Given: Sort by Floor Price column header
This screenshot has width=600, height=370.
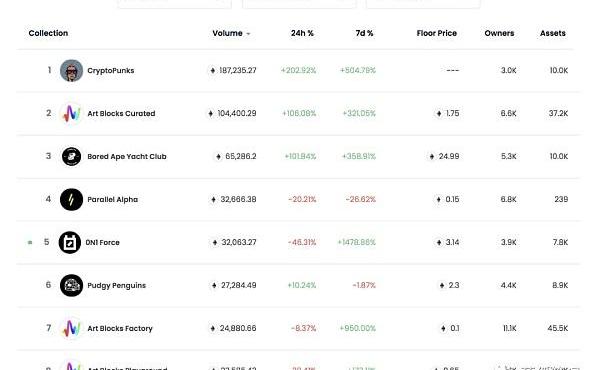Looking at the screenshot, I should point(437,33).
